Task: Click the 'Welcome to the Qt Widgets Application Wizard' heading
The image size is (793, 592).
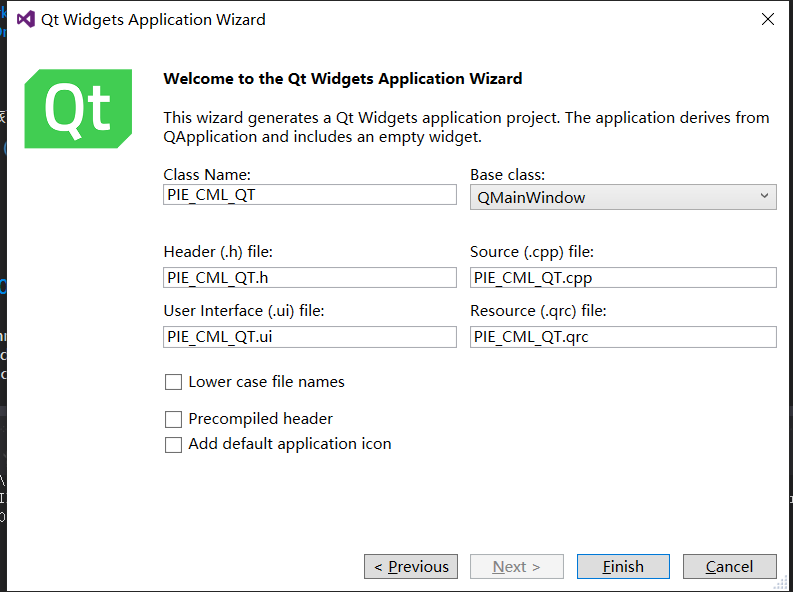Action: point(343,79)
